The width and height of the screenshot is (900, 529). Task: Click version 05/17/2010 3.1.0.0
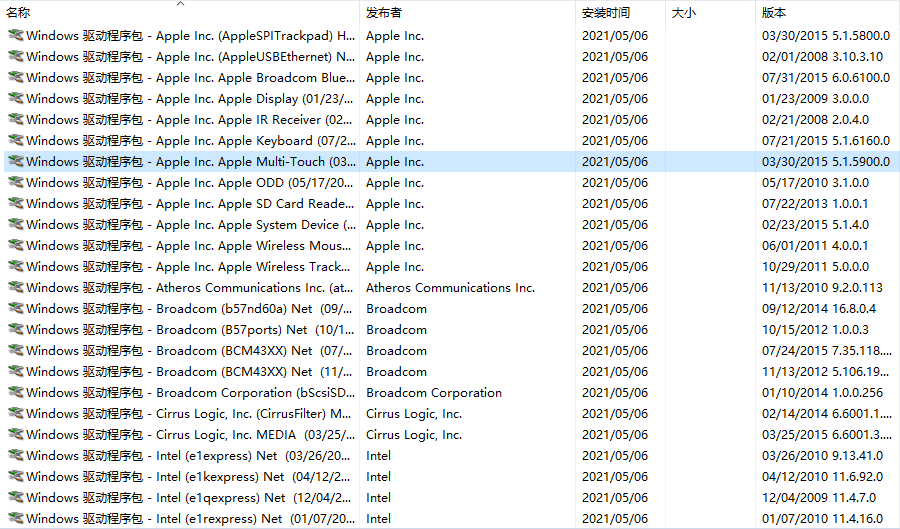point(815,182)
